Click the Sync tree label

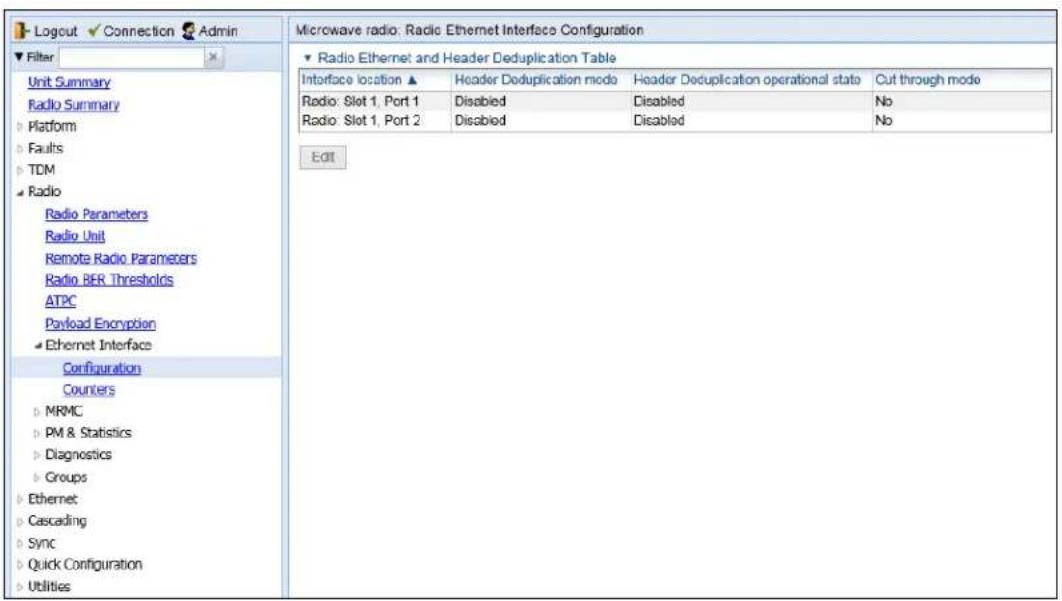tap(42, 543)
